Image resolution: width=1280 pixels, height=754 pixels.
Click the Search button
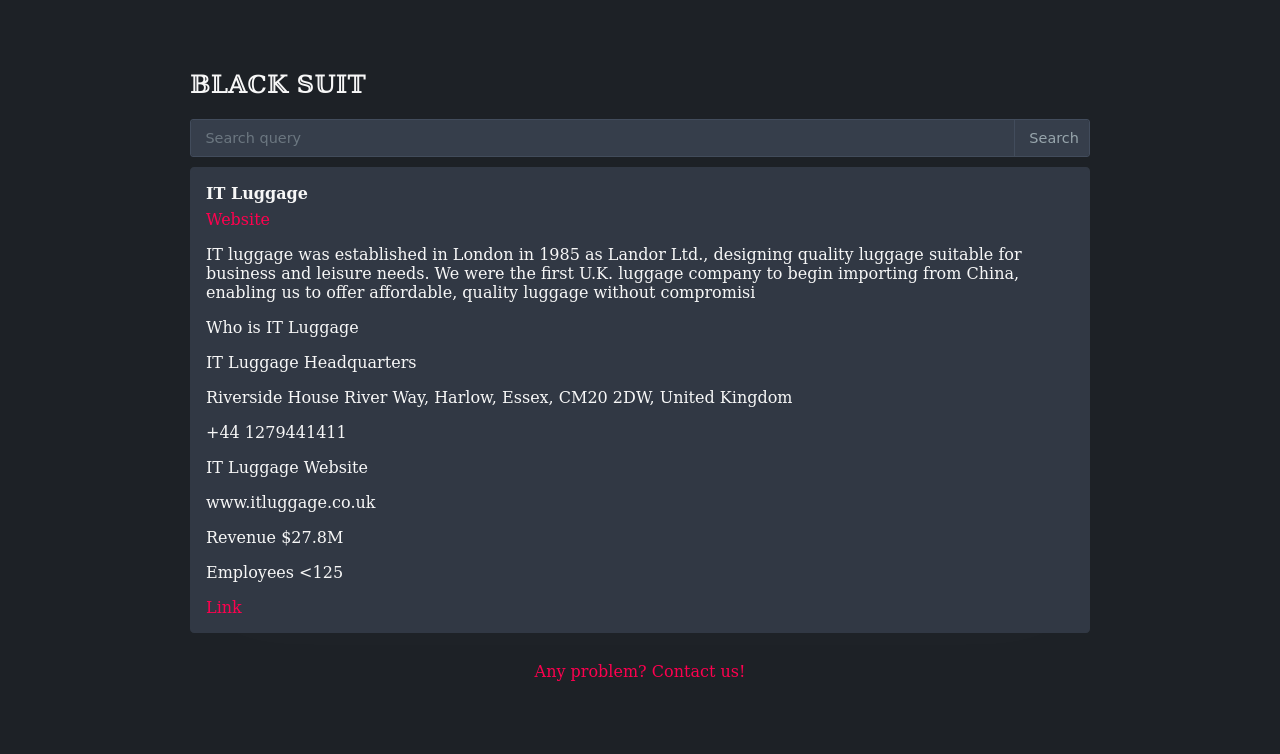pos(1053,138)
